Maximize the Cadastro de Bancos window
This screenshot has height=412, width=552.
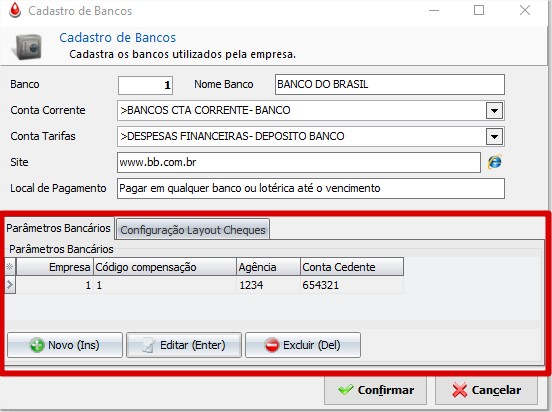tap(479, 10)
